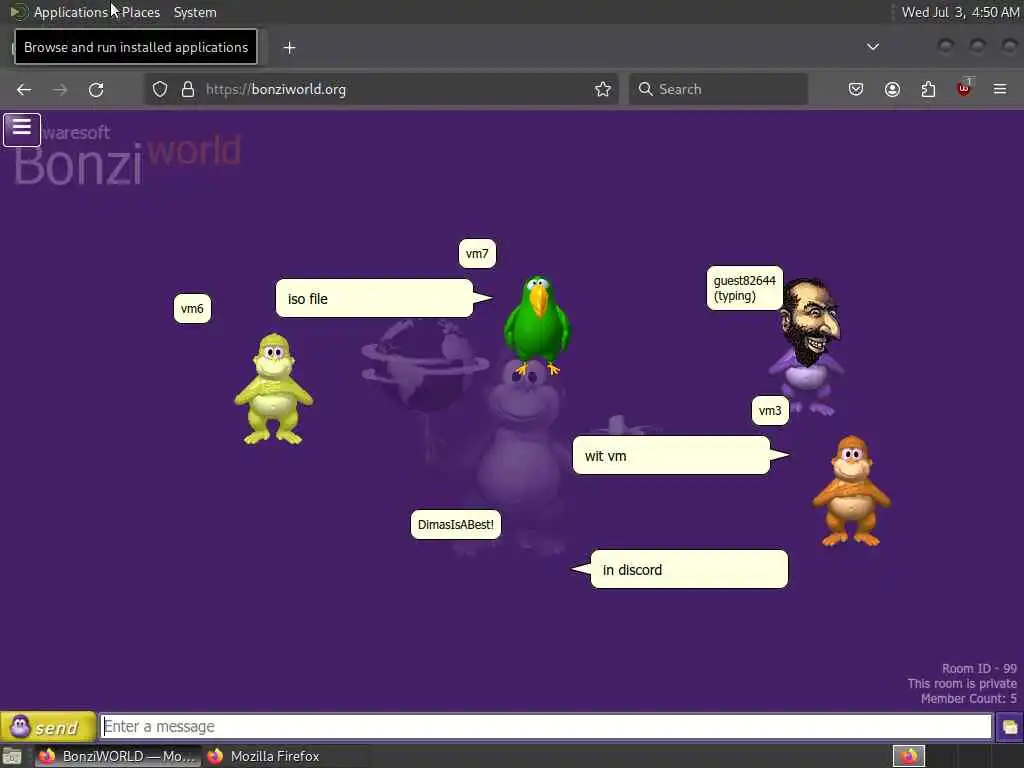
Task: Open the Firefox application hamburger menu
Action: 1000,89
